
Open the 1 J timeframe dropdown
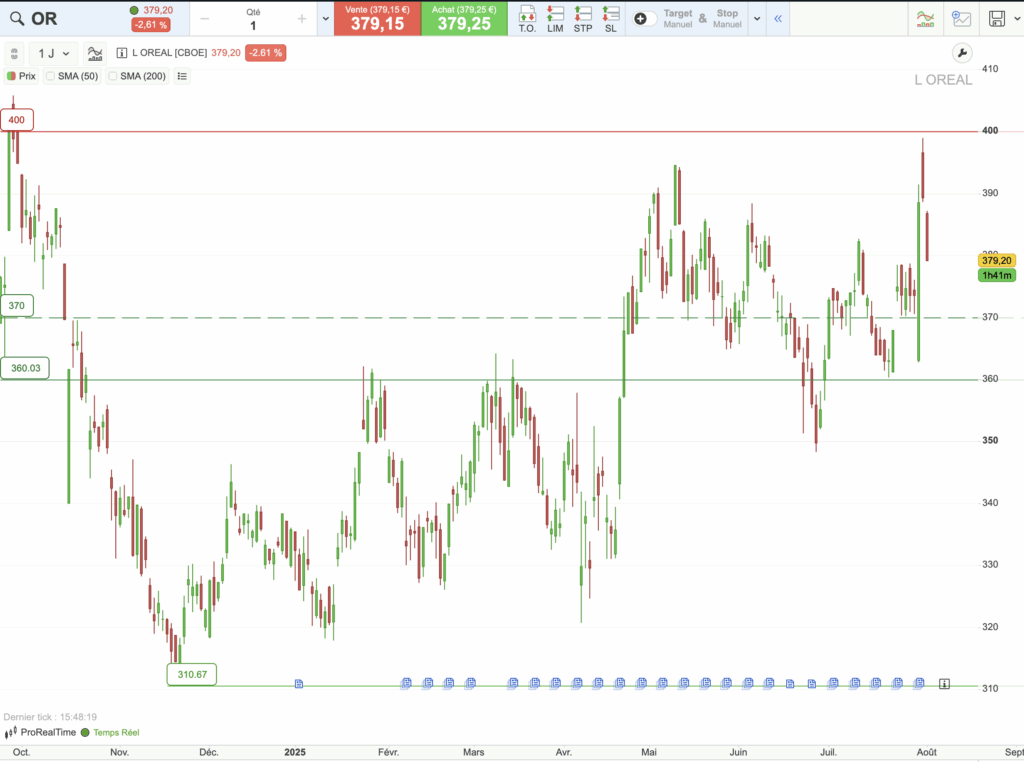pos(54,54)
